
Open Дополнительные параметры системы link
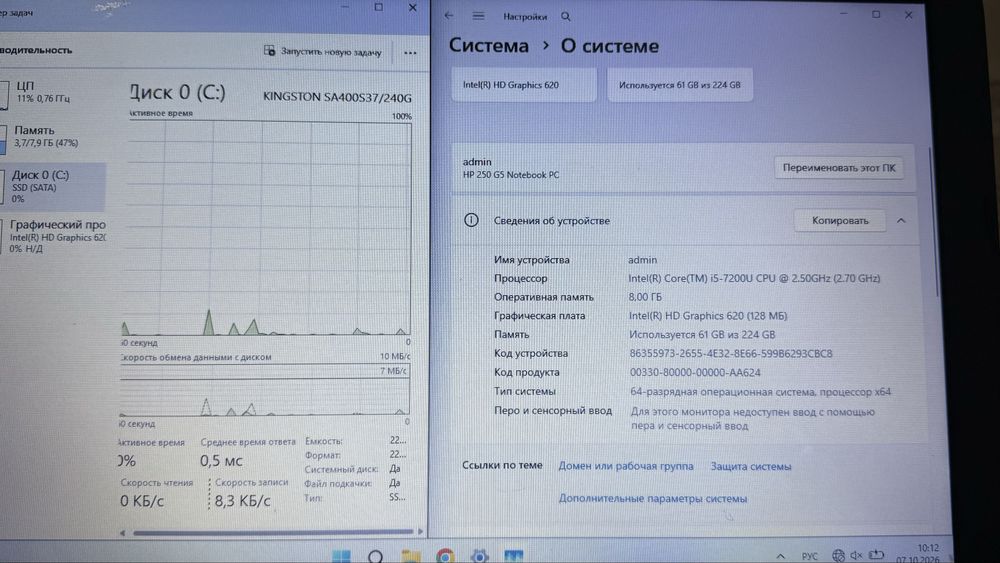[x=652, y=499]
